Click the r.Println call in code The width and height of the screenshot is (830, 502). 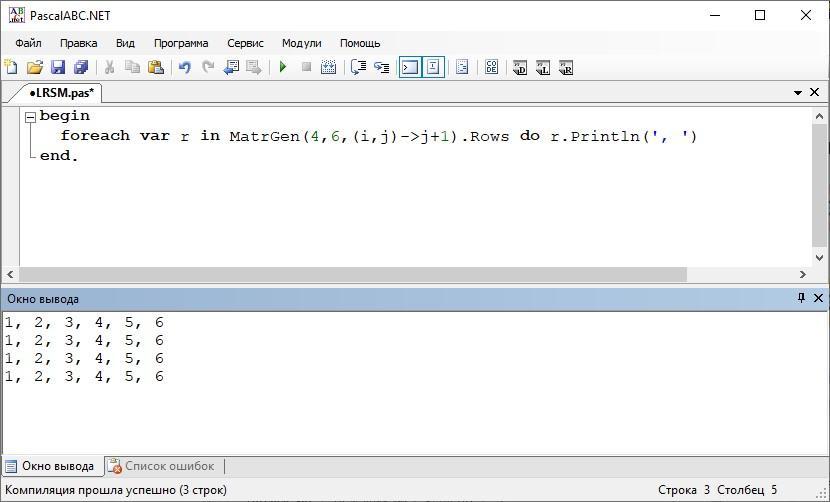(595, 137)
